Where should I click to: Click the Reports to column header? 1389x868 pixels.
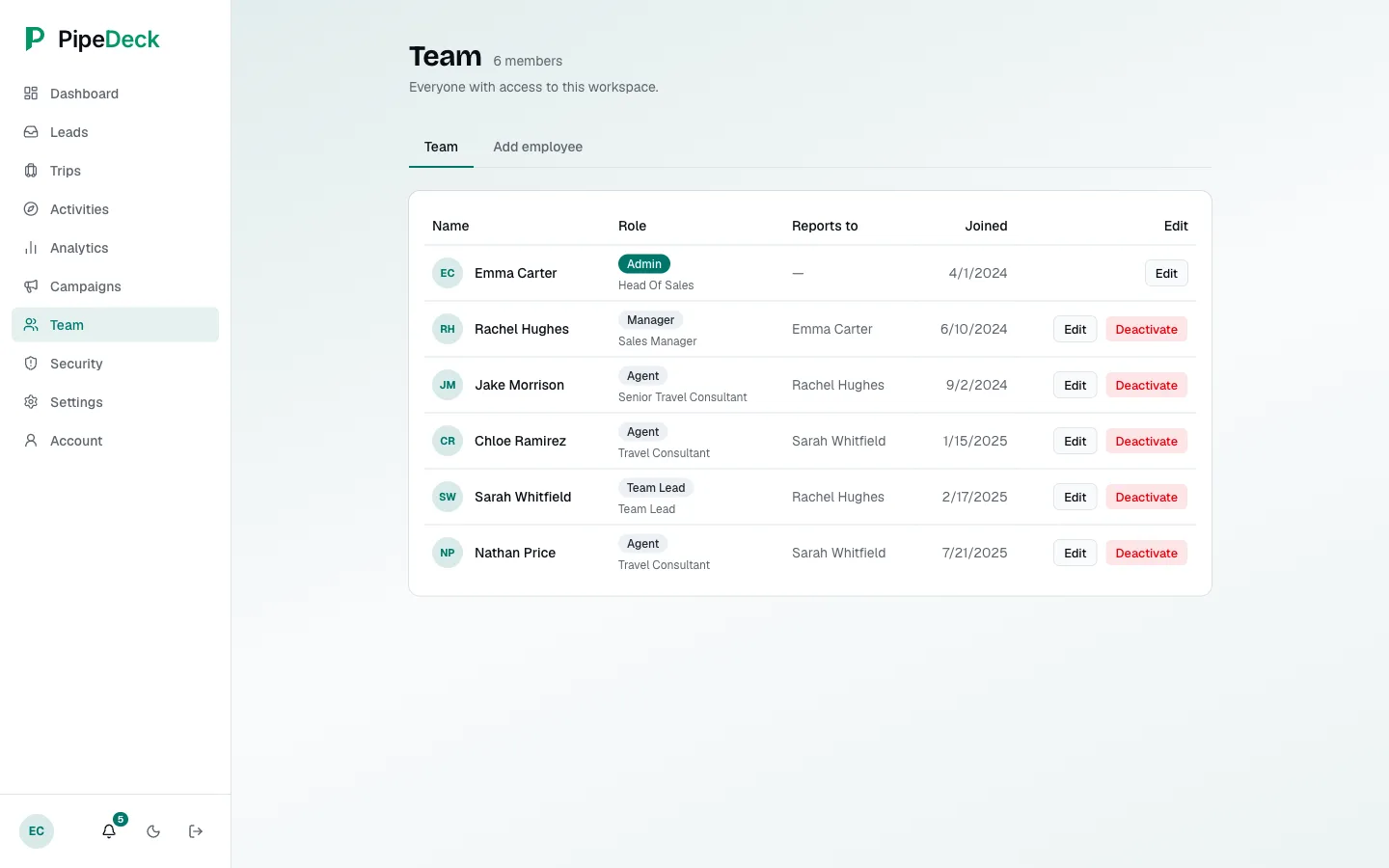[825, 226]
